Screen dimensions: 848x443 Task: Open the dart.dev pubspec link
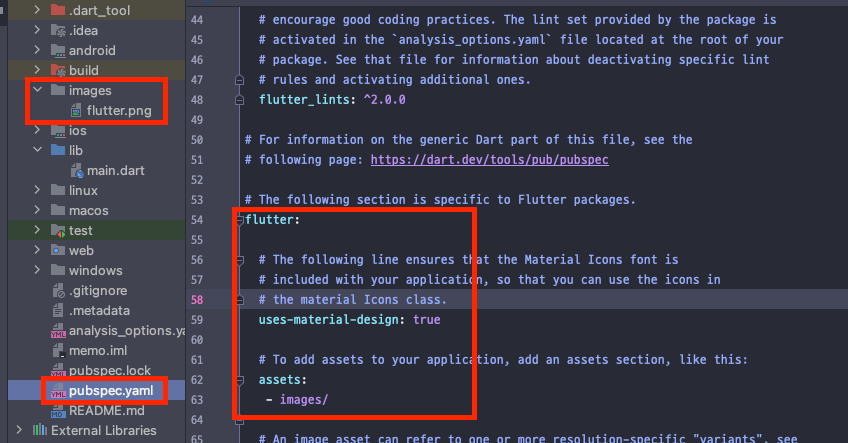[x=489, y=160]
